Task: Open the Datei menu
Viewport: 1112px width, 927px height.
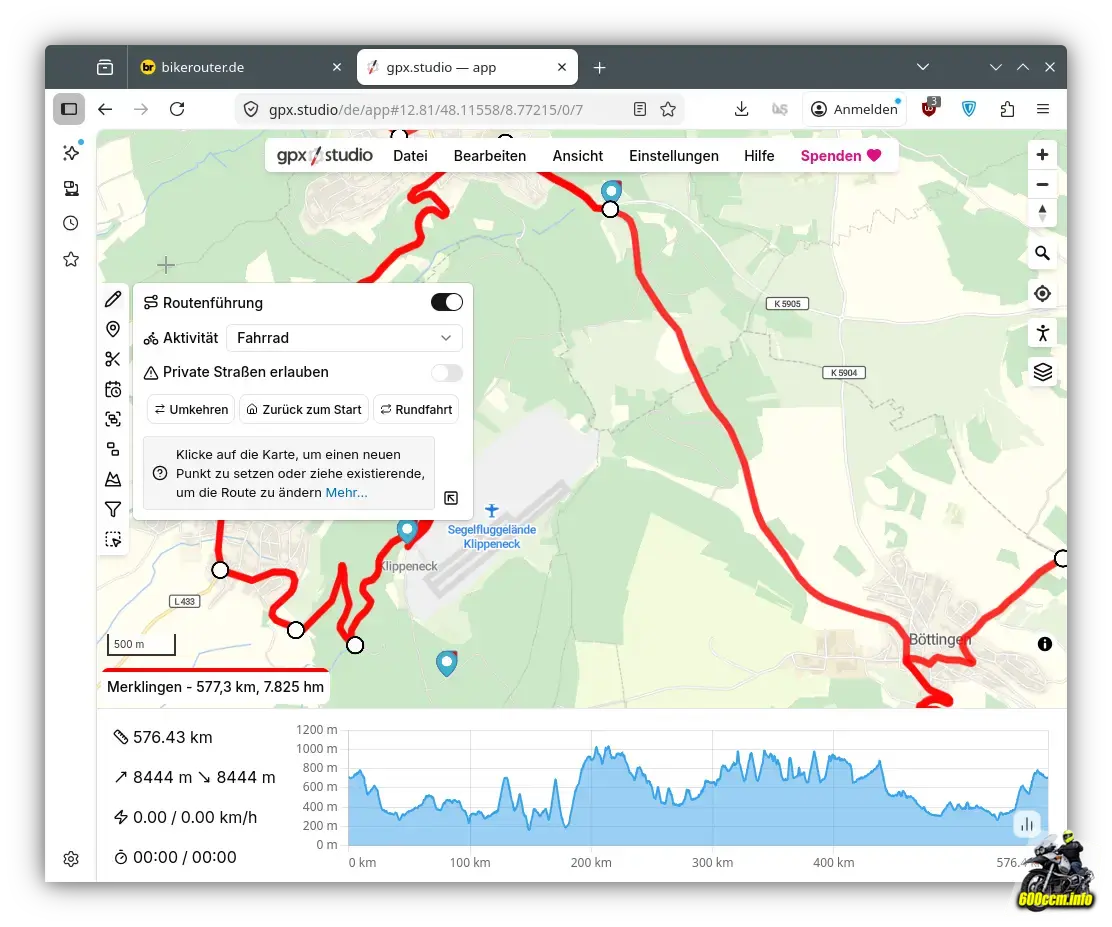Action: (410, 156)
